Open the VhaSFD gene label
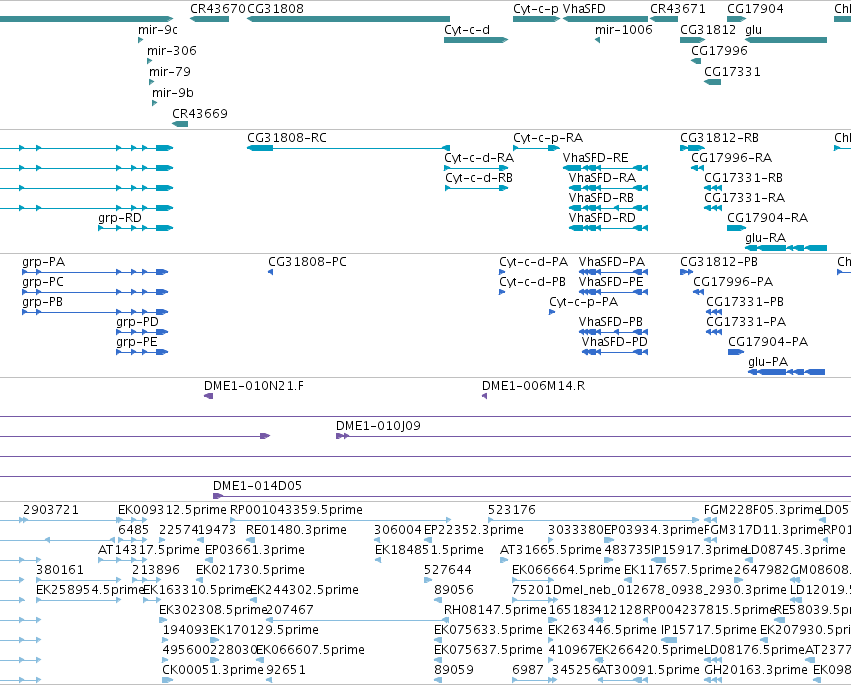Screen dimensions: 851x685 tap(584, 9)
